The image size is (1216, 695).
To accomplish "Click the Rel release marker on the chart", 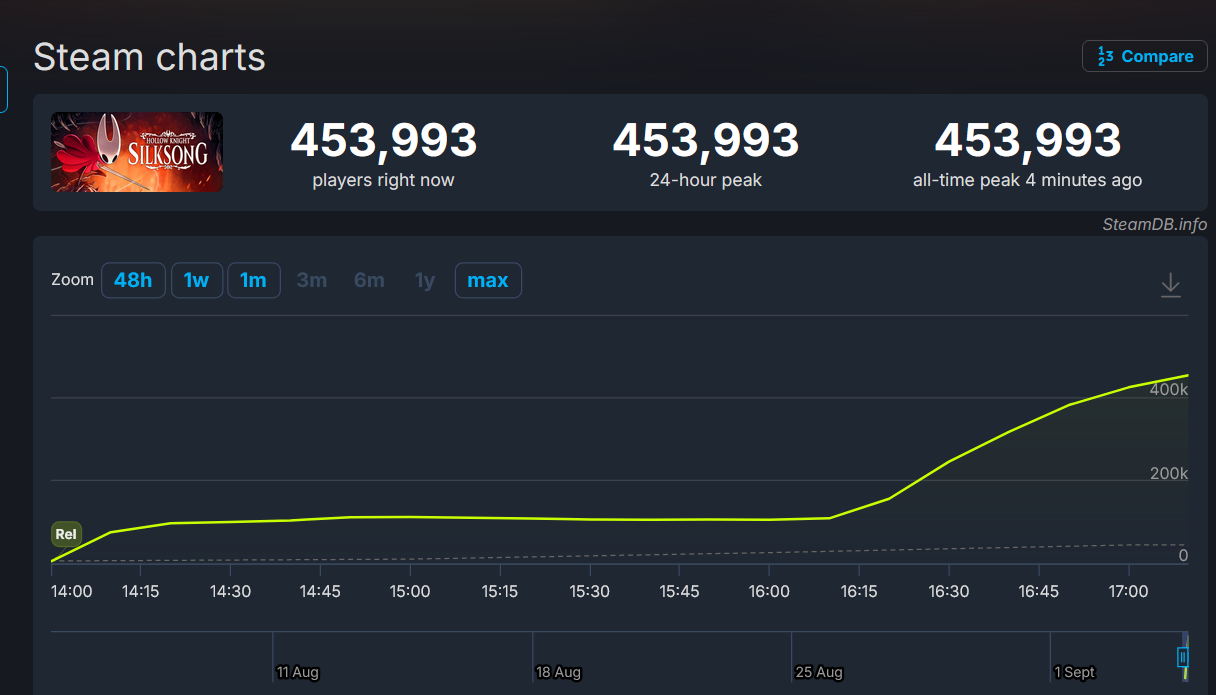I will click(x=66, y=534).
